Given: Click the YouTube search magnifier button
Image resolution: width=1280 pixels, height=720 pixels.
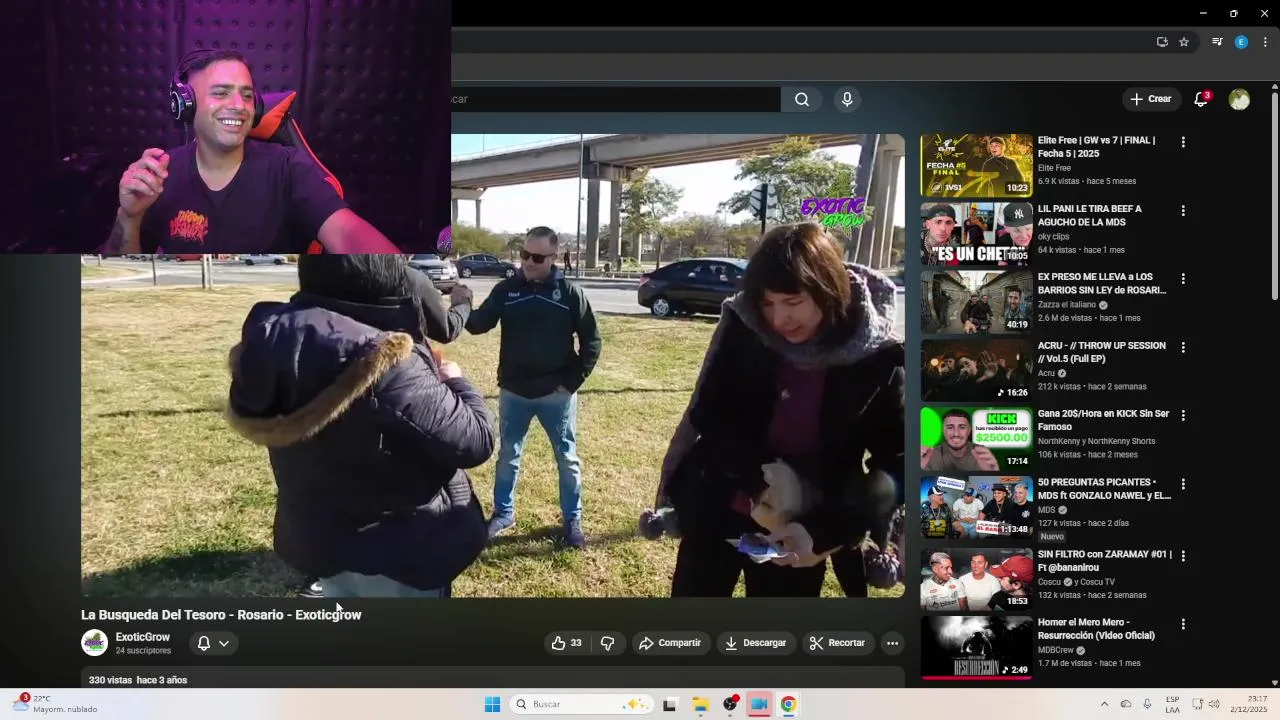Looking at the screenshot, I should pos(801,99).
